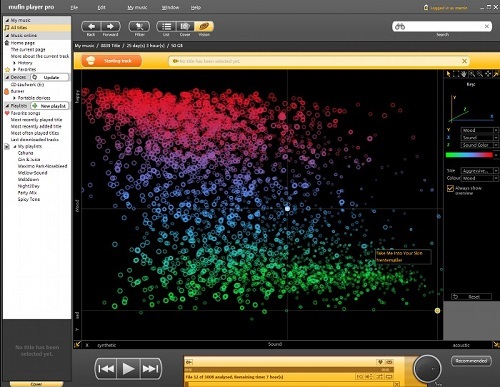This screenshot has height=387, width=500.
Task: Click the heart favorite icon in player bar
Action: (x=380, y=362)
